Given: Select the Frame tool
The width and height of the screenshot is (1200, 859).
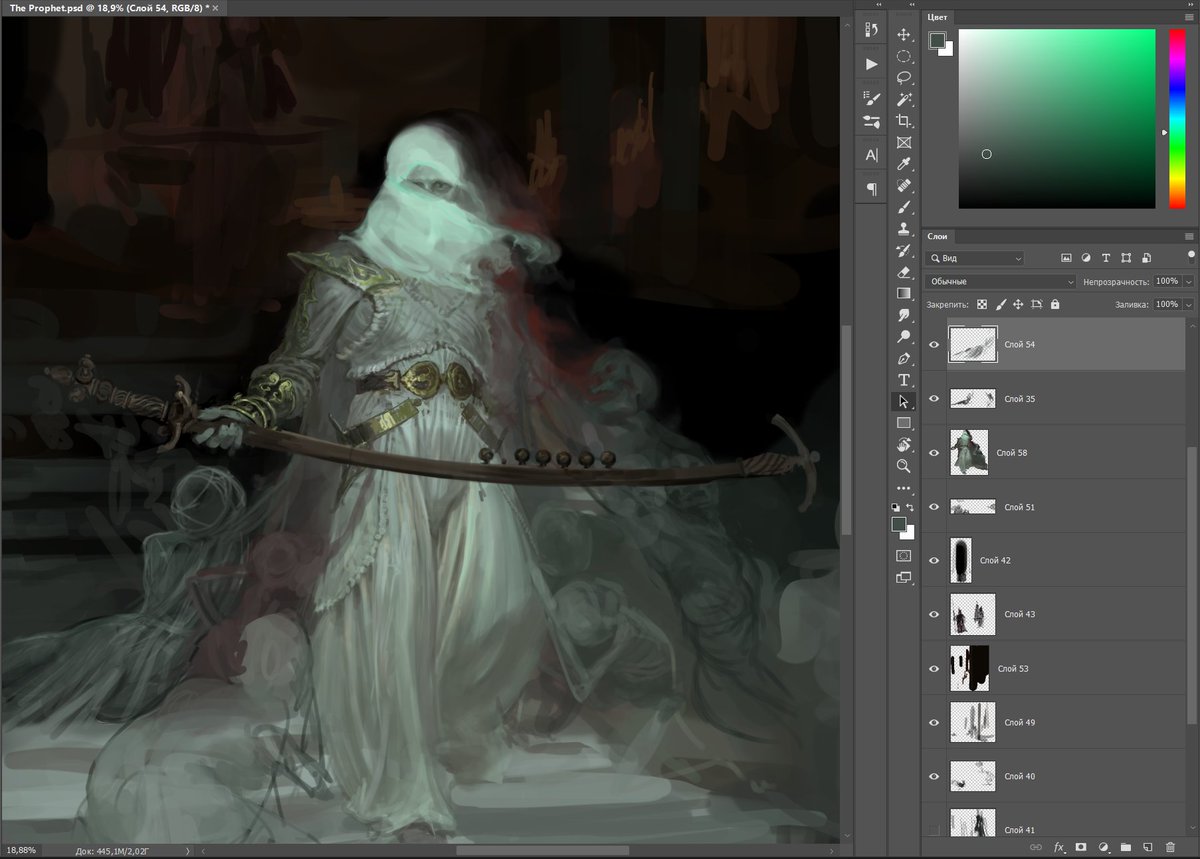Looking at the screenshot, I should (904, 143).
